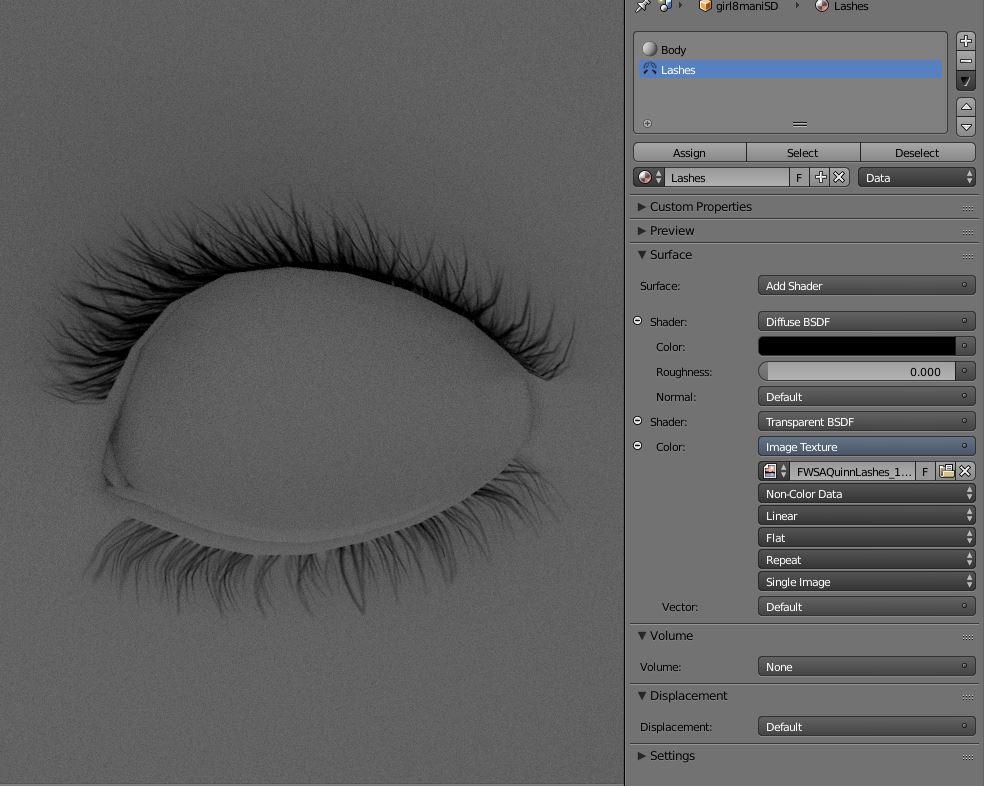Open Vector Default dropdown
The width and height of the screenshot is (984, 786).
click(867, 607)
